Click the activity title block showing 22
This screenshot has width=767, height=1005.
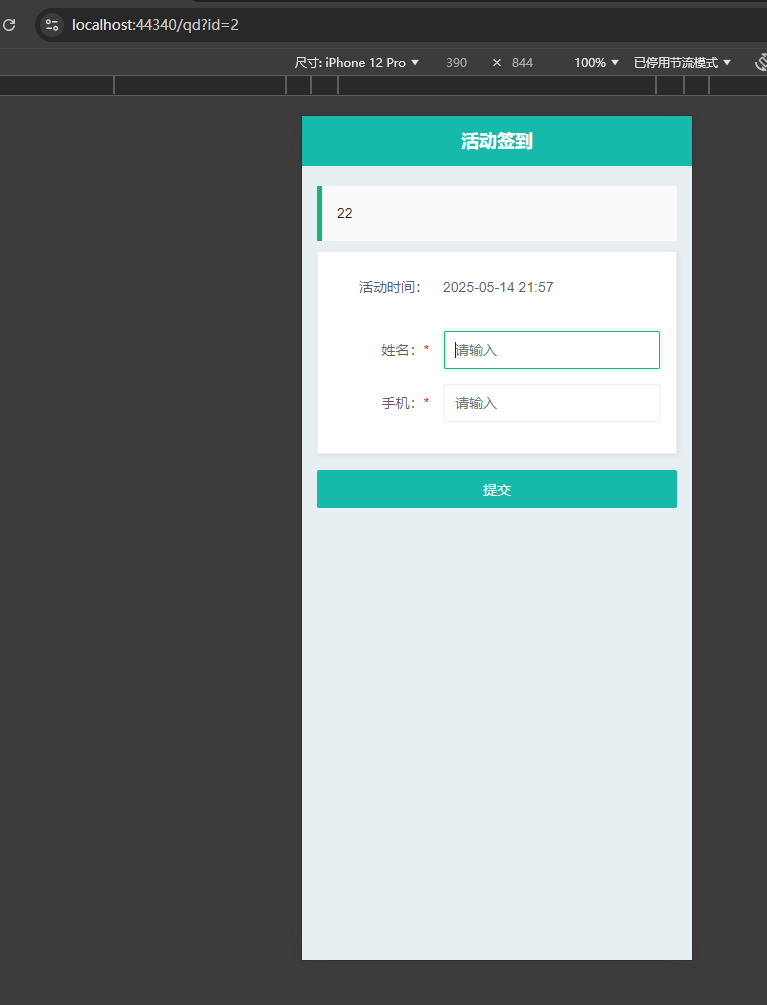(497, 213)
